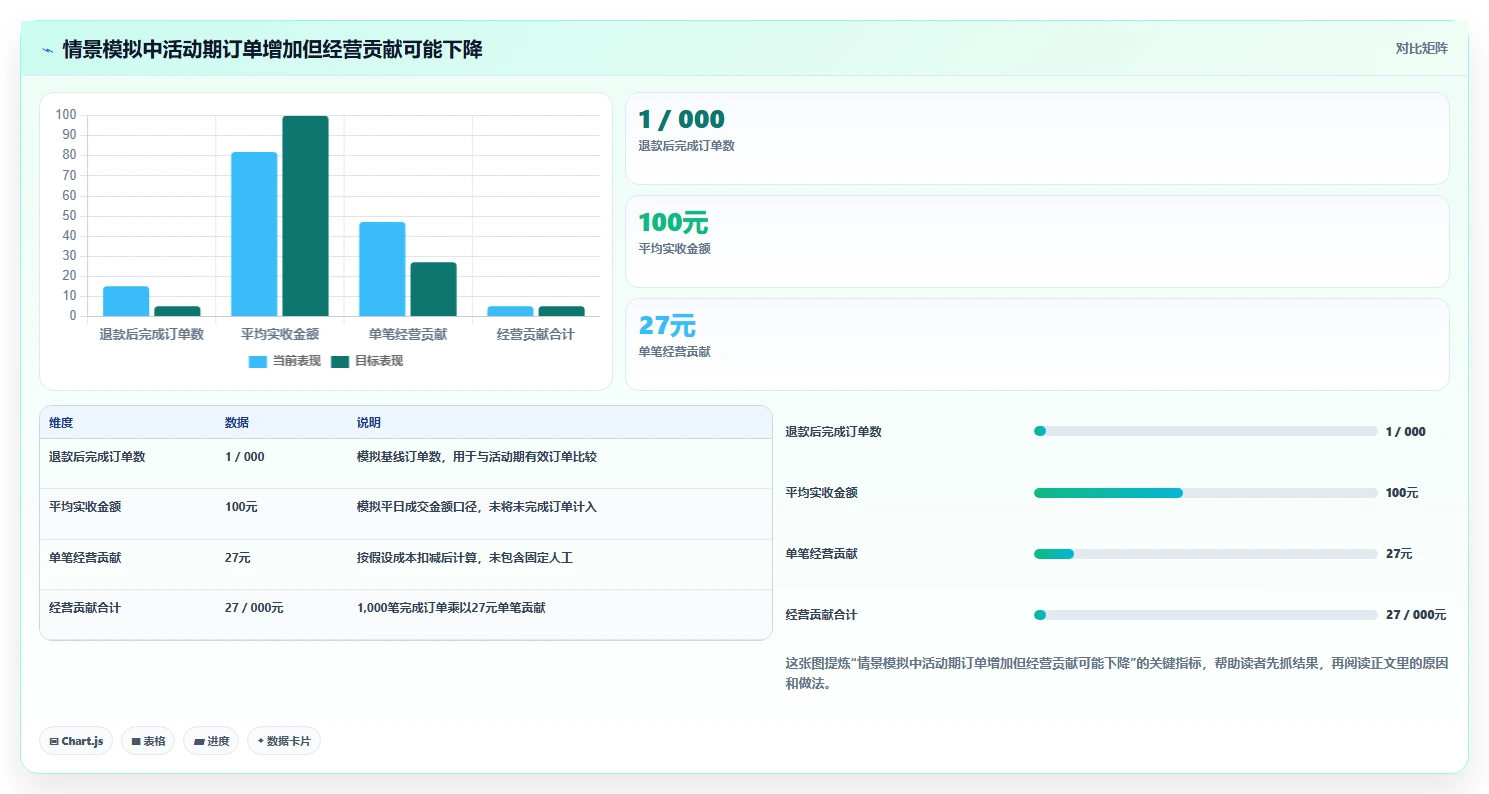Screen dimensions: 1489x794
Task: Toggle the 目标表现 legend item
Action: pyautogui.click(x=367, y=361)
